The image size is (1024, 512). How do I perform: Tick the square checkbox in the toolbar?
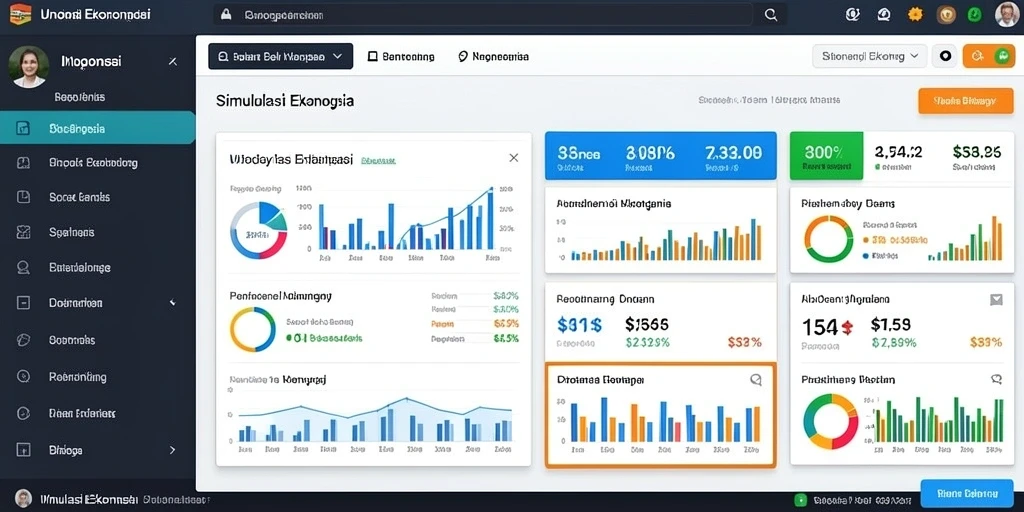pos(373,57)
